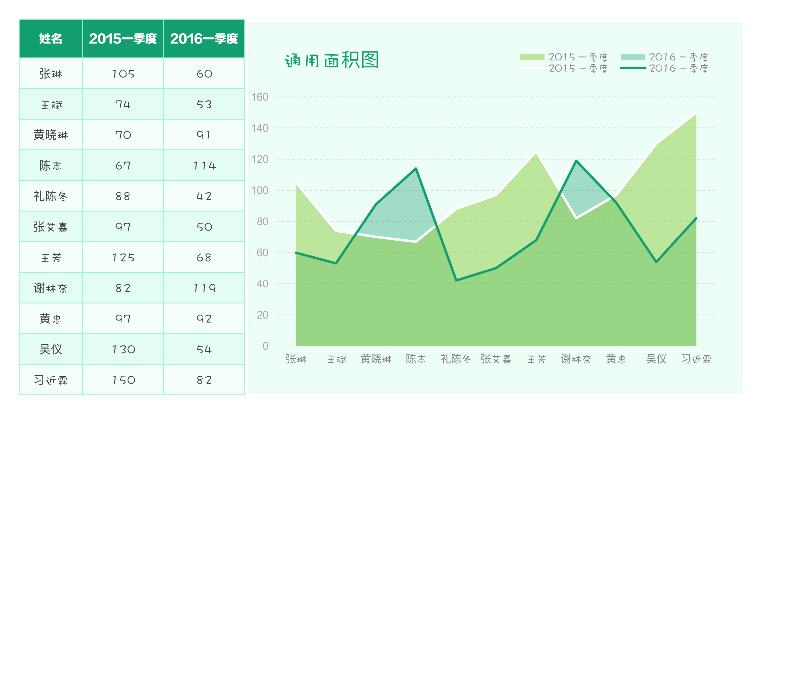Viewport: 800px width, 700px height.
Task: Select the table cell with value 150
Action: pos(123,380)
